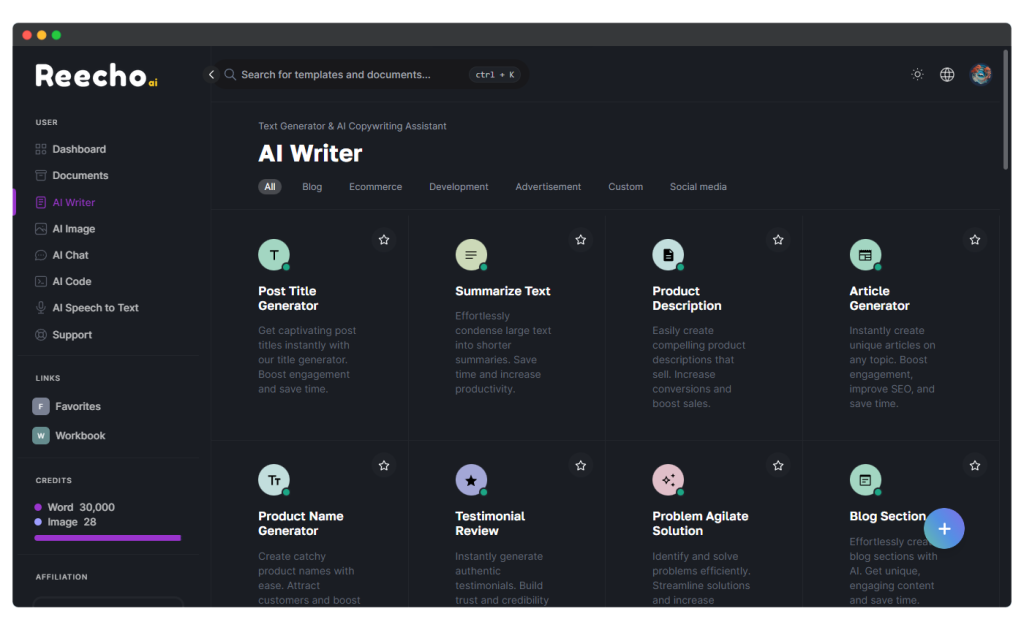
Task: Star the Summarize Text card as favorite
Action: point(580,240)
